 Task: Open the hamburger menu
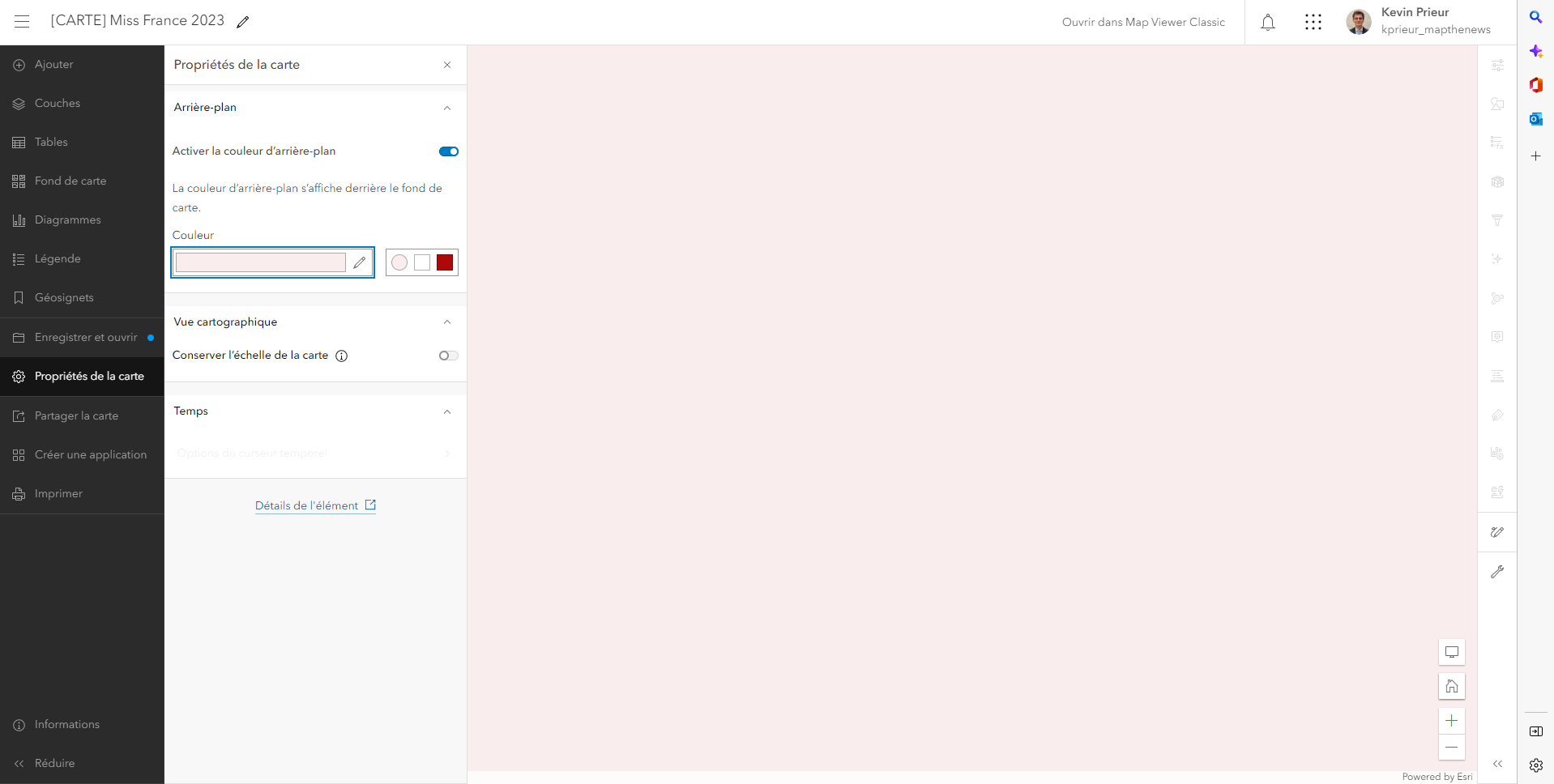22,22
